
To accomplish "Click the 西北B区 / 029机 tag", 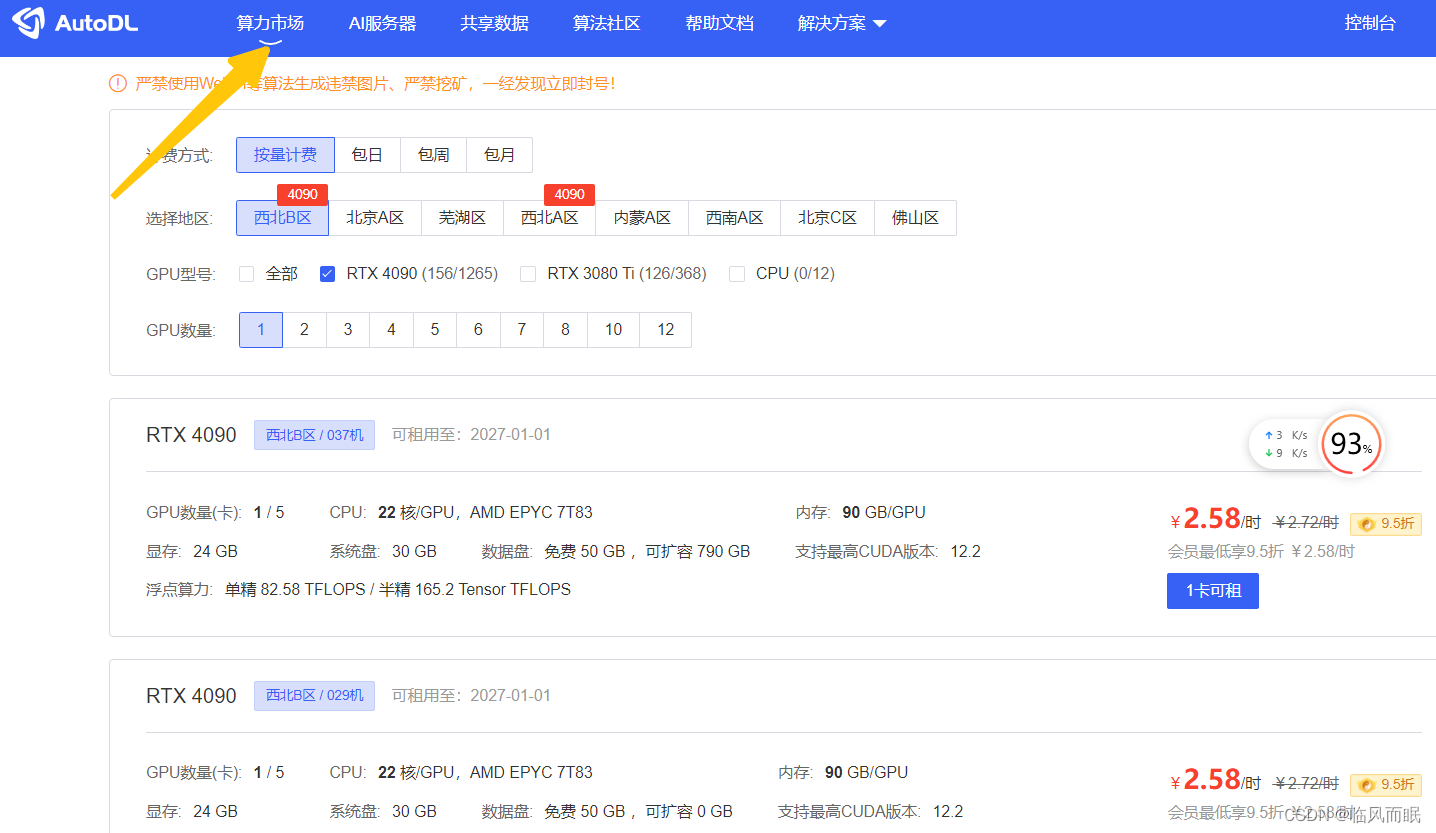I will tap(314, 696).
